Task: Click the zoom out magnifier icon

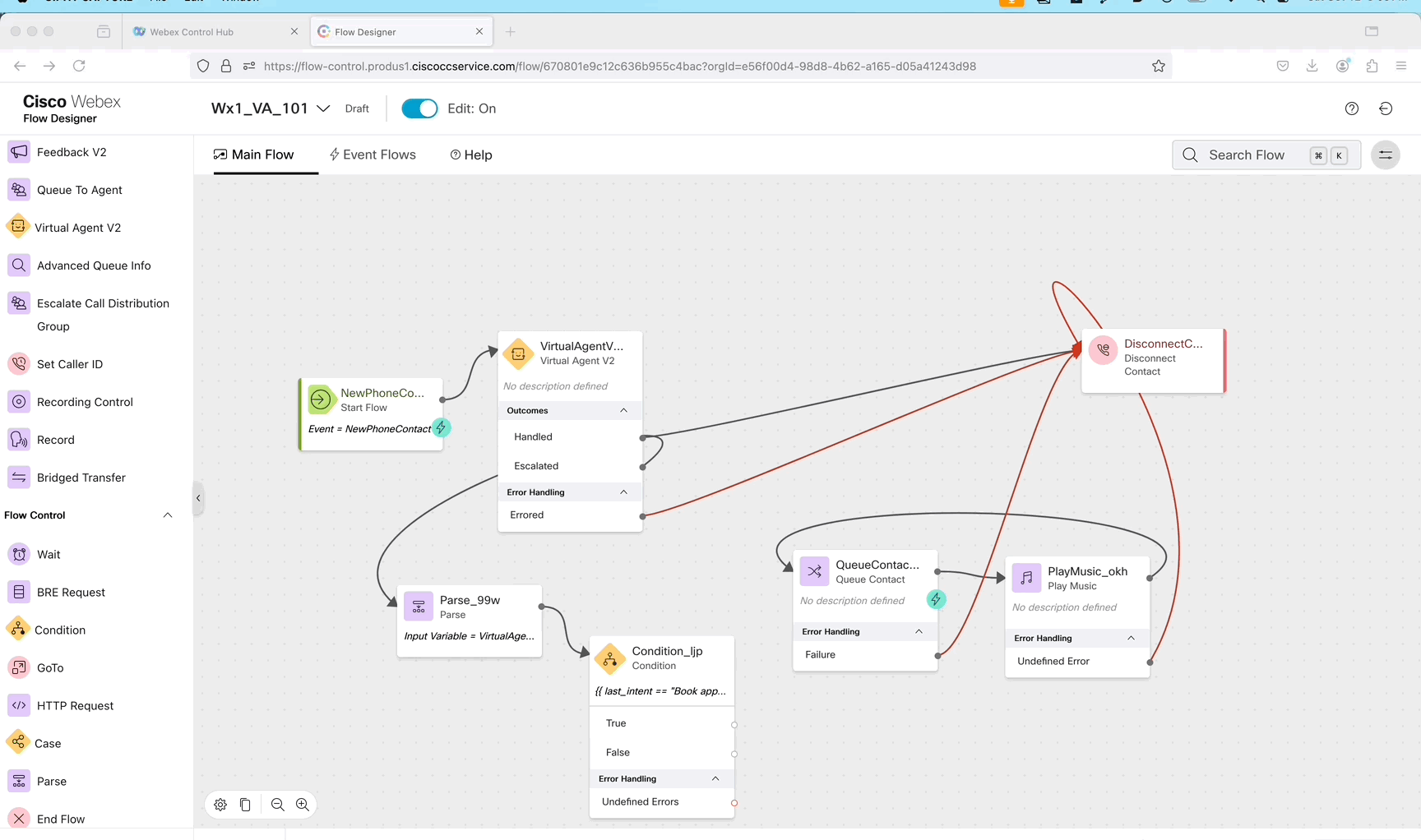Action: 278,805
